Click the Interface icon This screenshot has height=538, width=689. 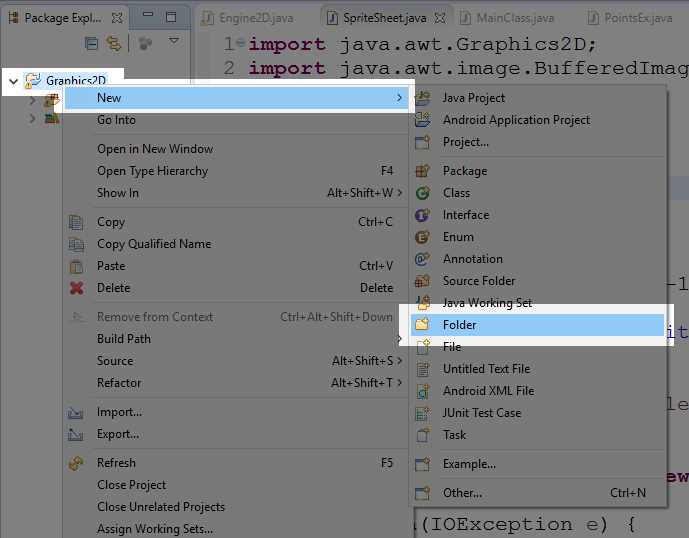423,215
